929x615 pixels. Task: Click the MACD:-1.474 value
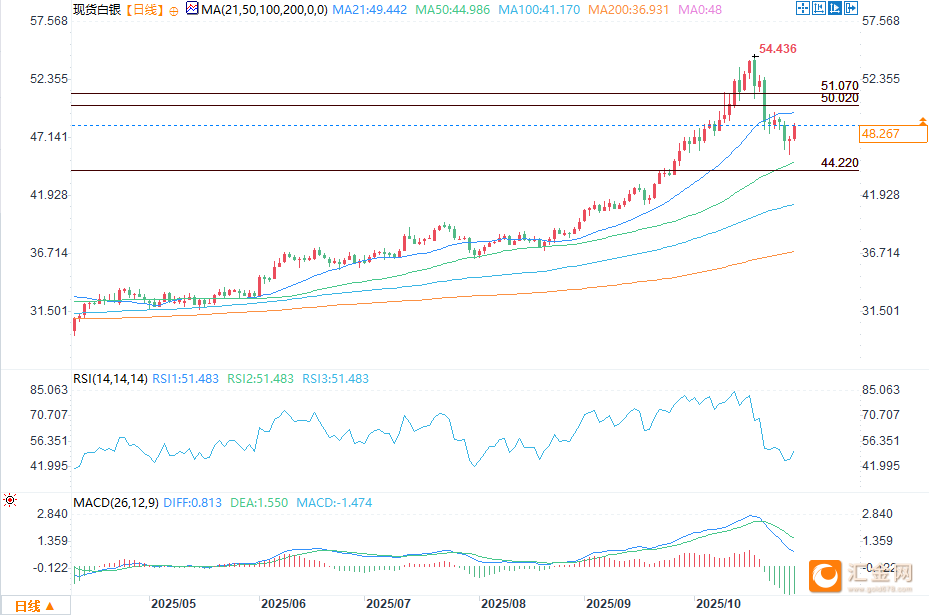(334, 502)
